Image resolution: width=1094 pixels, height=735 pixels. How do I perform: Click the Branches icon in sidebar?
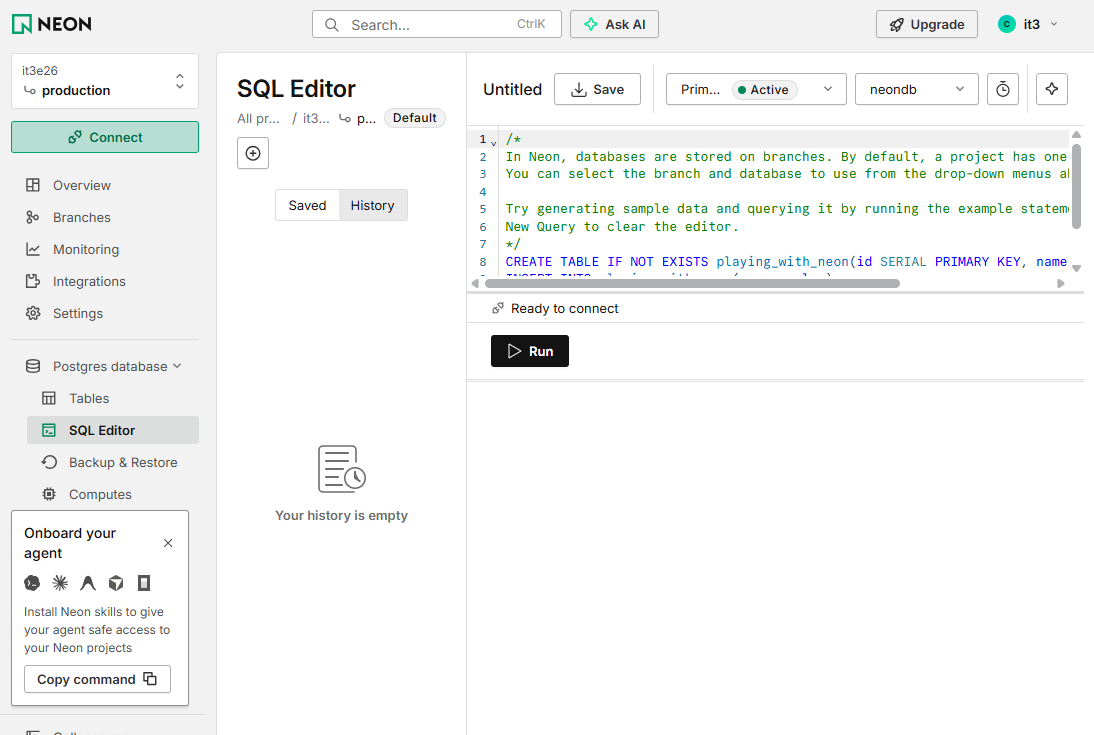33,217
